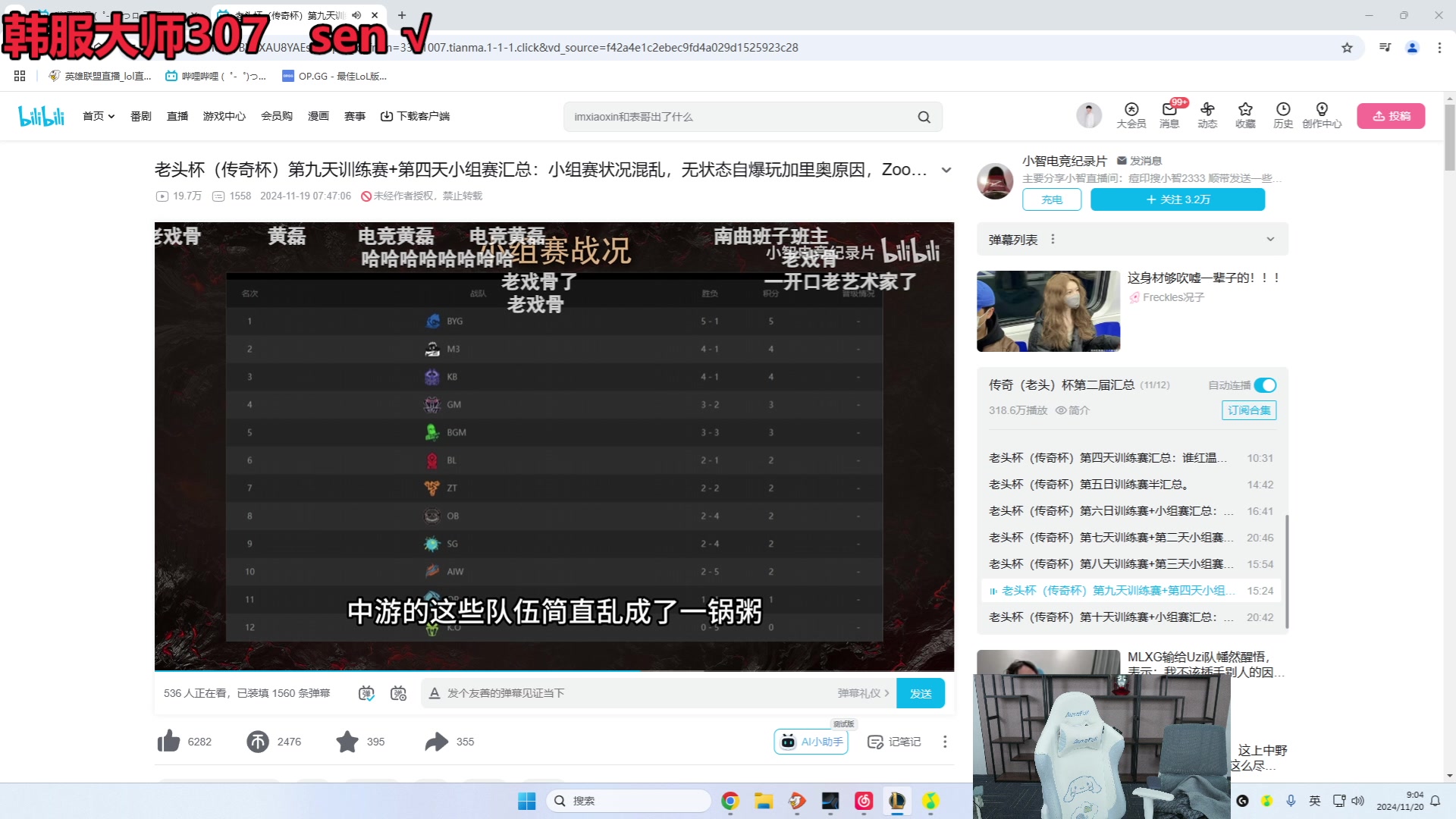Screen dimensions: 1456x819
Task: Open the AI小助手 button
Action: [x=811, y=742]
